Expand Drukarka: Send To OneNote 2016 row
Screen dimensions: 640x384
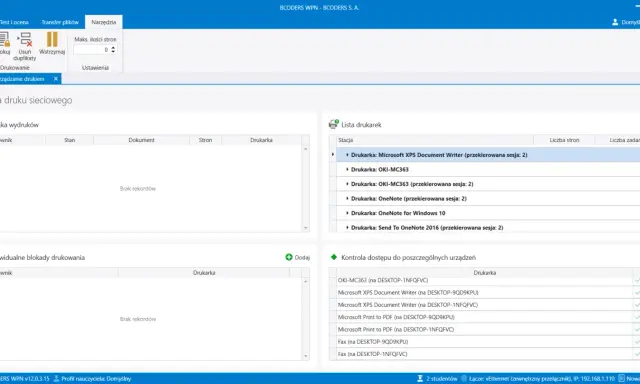pyautogui.click(x=347, y=228)
